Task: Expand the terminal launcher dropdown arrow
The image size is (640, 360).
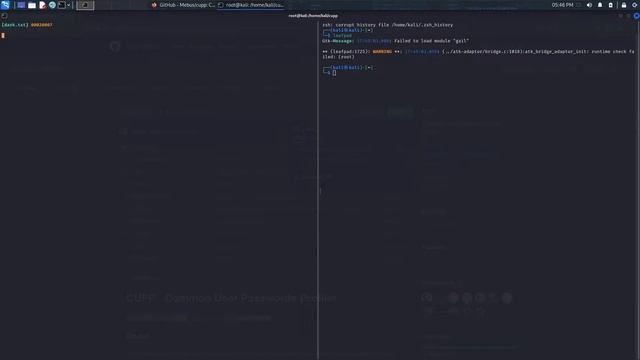Action: coord(69,5)
